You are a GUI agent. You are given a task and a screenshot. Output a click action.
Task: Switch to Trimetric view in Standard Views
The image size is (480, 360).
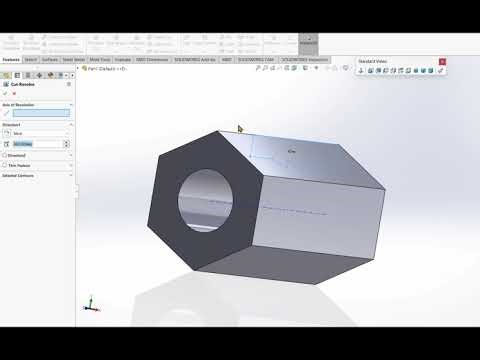point(423,70)
